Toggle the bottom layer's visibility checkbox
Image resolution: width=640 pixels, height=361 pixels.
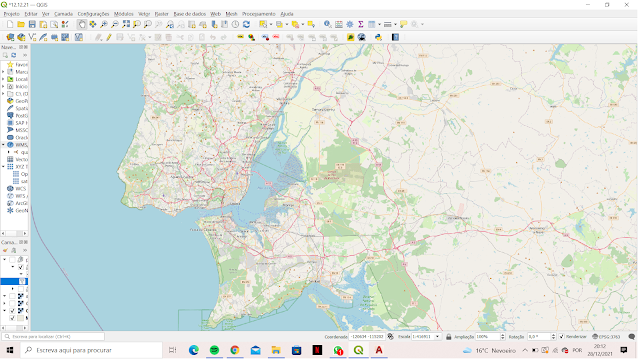point(12,318)
